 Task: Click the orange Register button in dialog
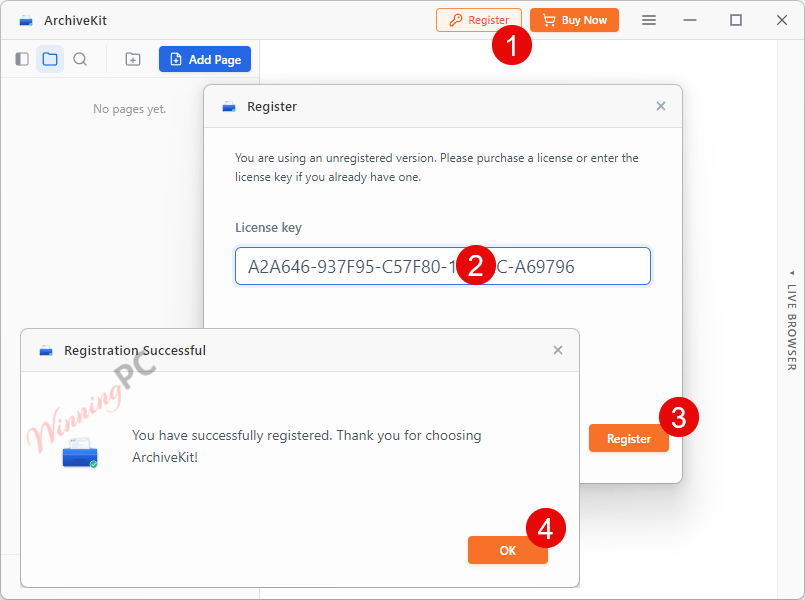628,438
